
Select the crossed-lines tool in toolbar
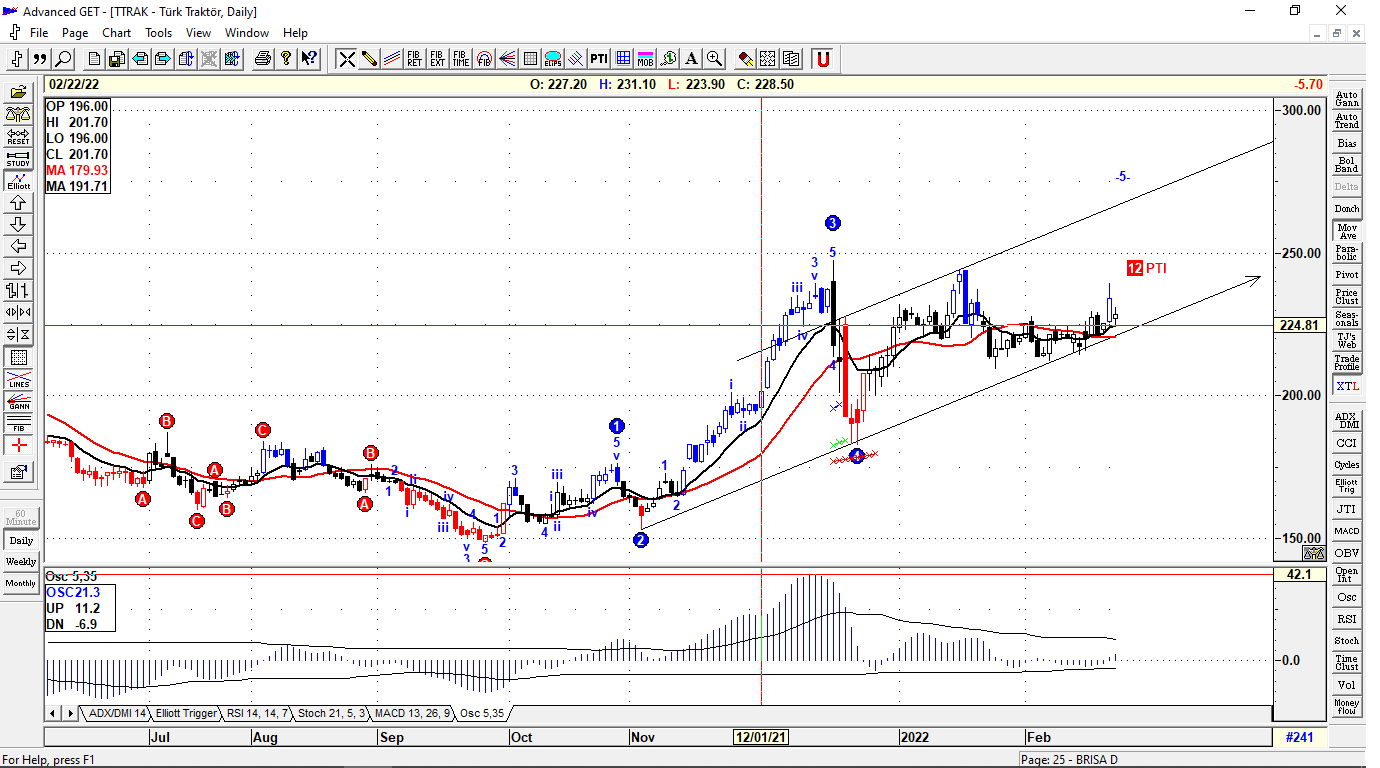pyautogui.click(x=346, y=59)
